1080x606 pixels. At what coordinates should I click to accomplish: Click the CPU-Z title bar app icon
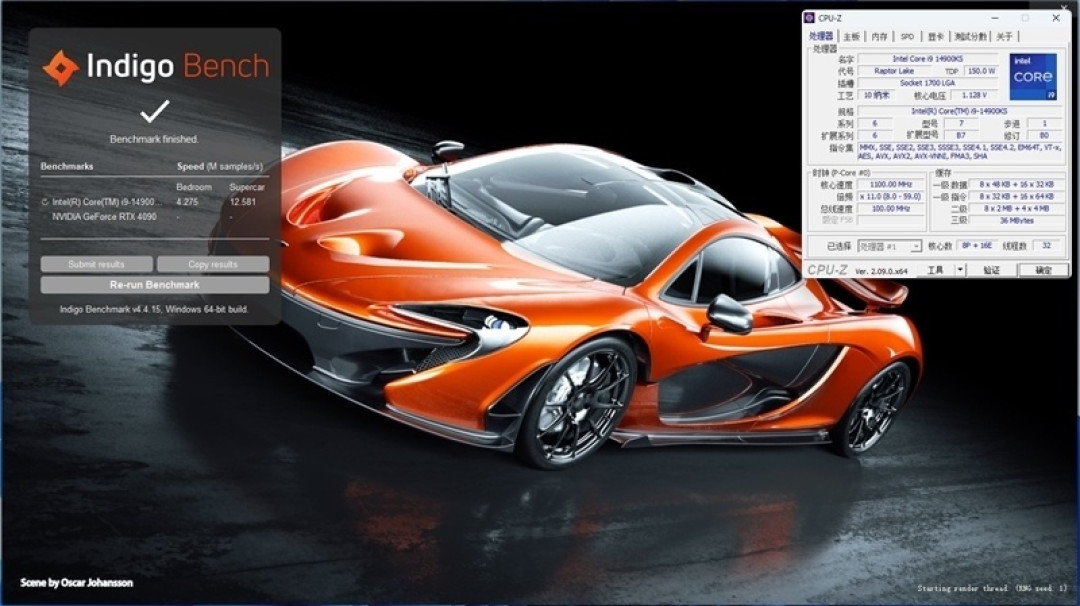tap(810, 18)
